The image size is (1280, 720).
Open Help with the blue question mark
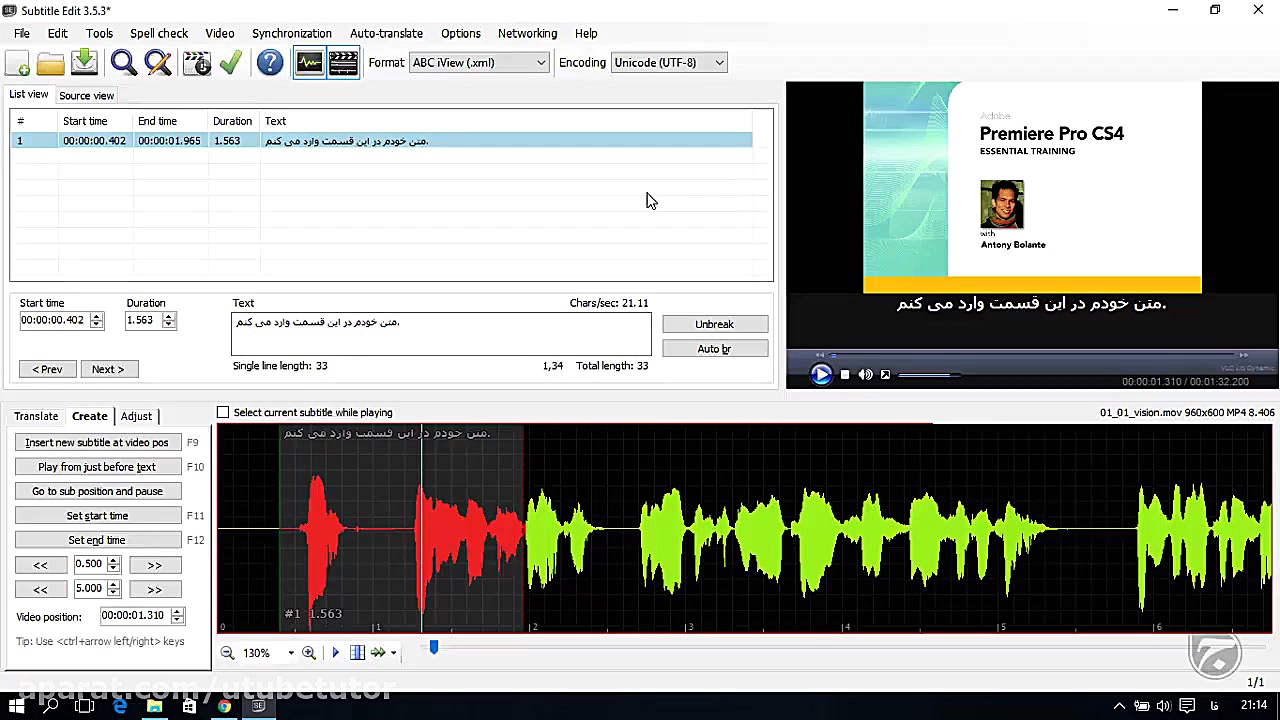coord(270,63)
